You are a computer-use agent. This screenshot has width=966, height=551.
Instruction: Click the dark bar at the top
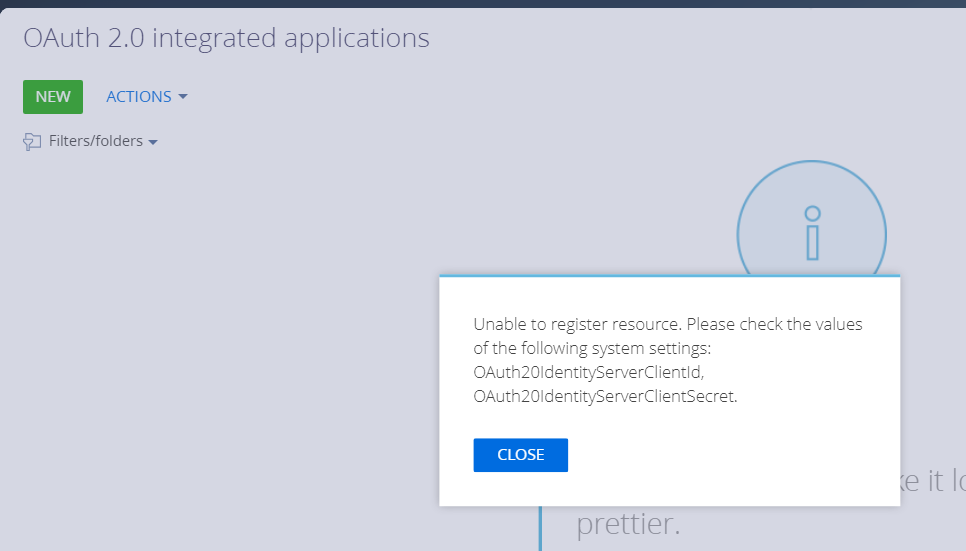click(x=483, y=4)
